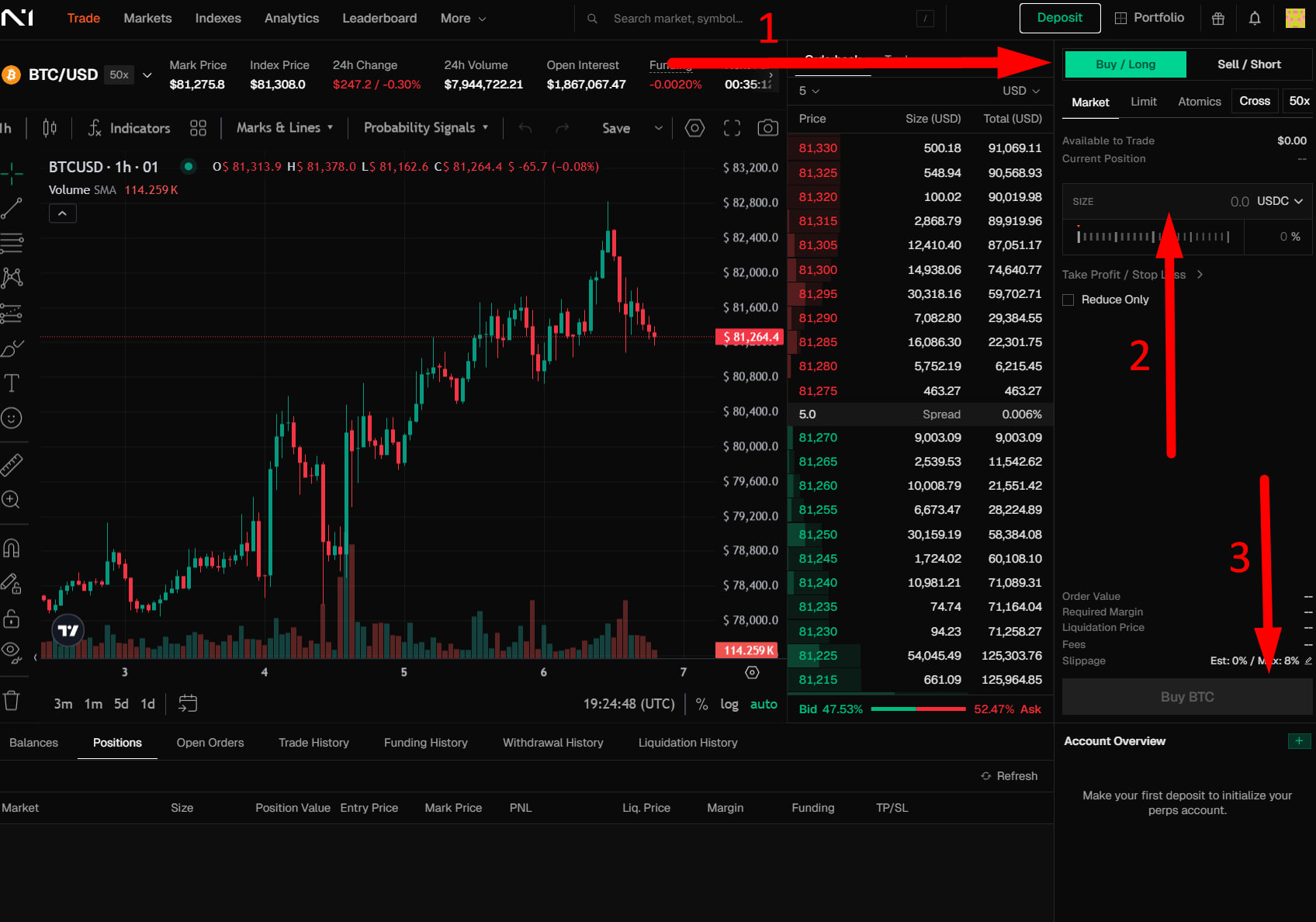Open chart settings hexagon icon
The height and width of the screenshot is (922, 1316).
pyautogui.click(x=694, y=128)
